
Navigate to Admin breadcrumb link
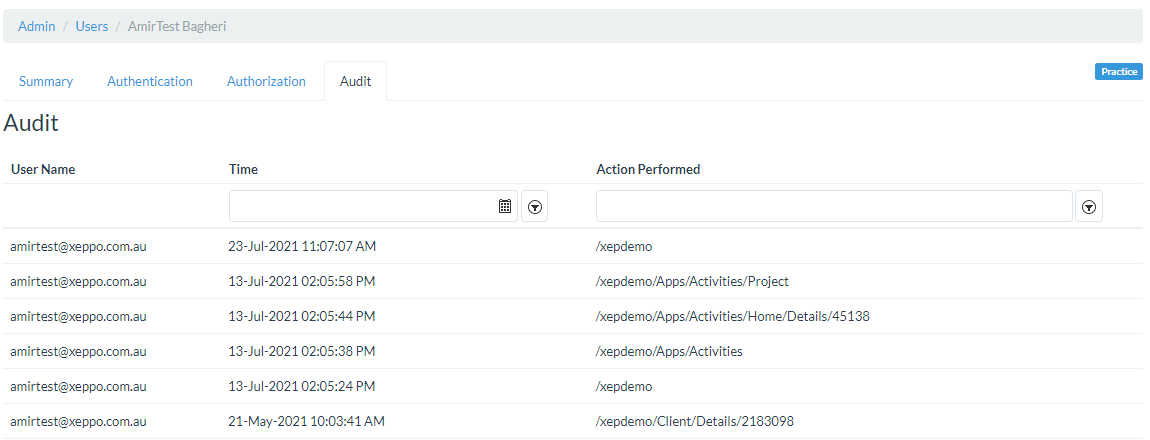click(x=37, y=26)
